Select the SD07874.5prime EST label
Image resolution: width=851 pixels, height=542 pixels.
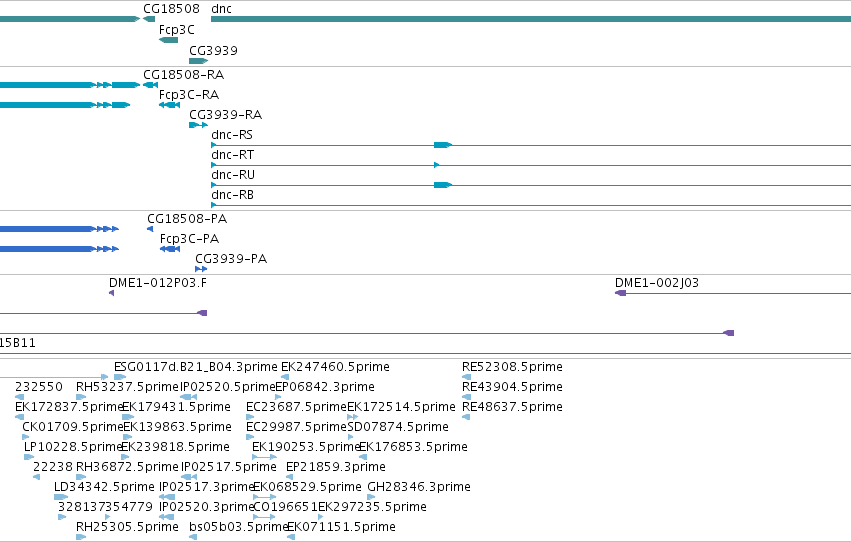[x=398, y=427]
